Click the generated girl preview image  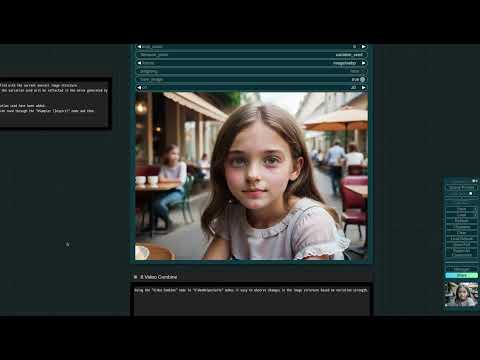click(251, 176)
